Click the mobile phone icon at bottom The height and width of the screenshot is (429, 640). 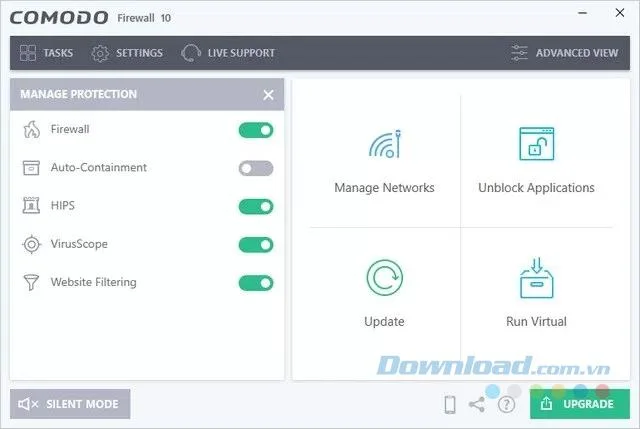[450, 405]
